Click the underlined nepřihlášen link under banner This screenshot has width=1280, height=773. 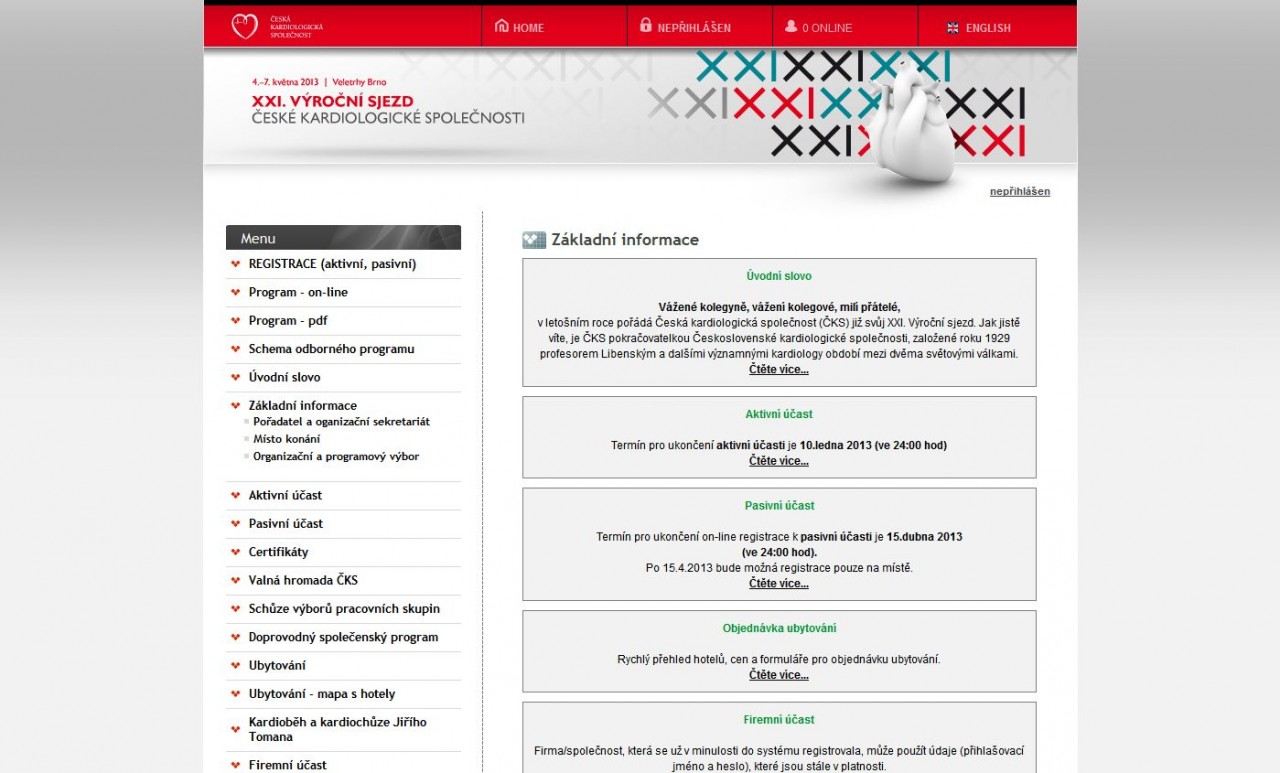coord(1020,191)
